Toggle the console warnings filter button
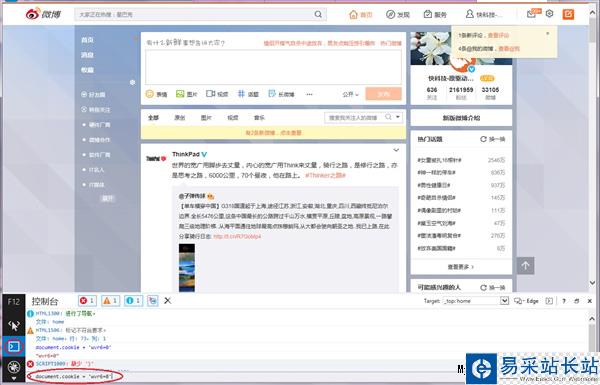This screenshot has width=600, height=385. tap(111, 301)
